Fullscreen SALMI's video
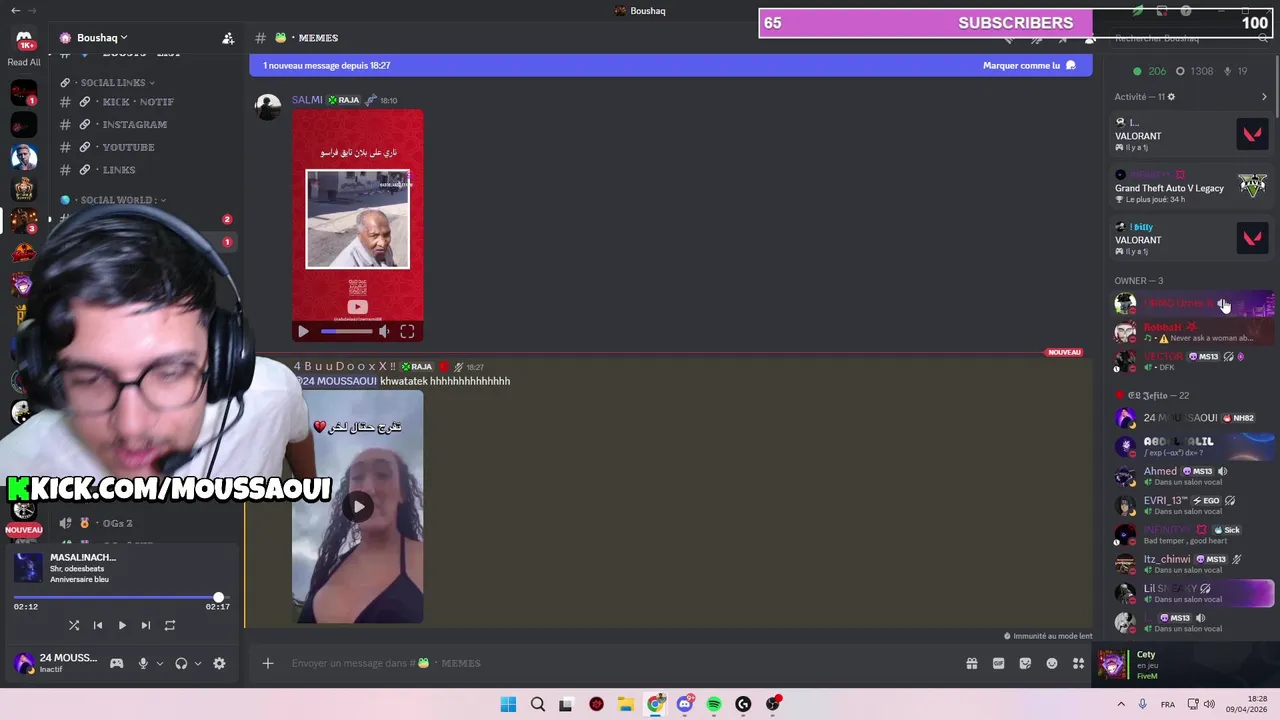The image size is (1280, 720). pos(407,331)
